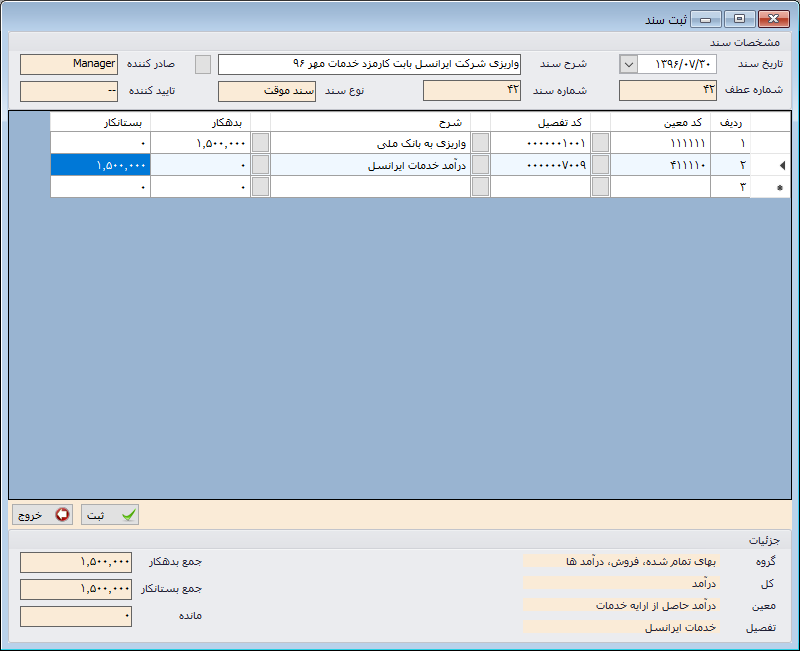Click the شرح lookup button in row 3
This screenshot has width=800, height=651.
coord(261,187)
